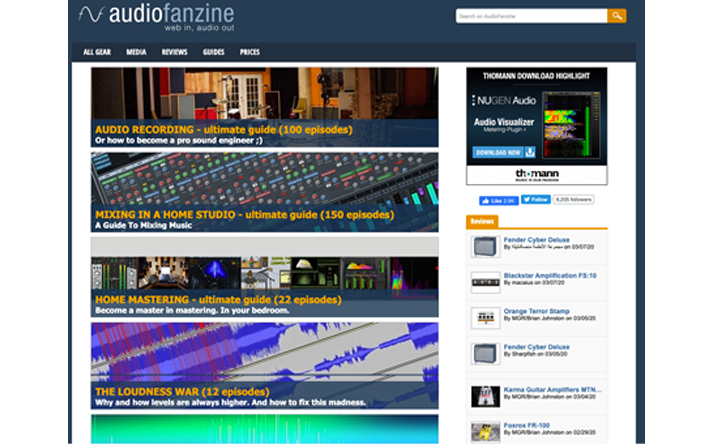
Task: Click the Facebook Like button
Action: coord(499,201)
